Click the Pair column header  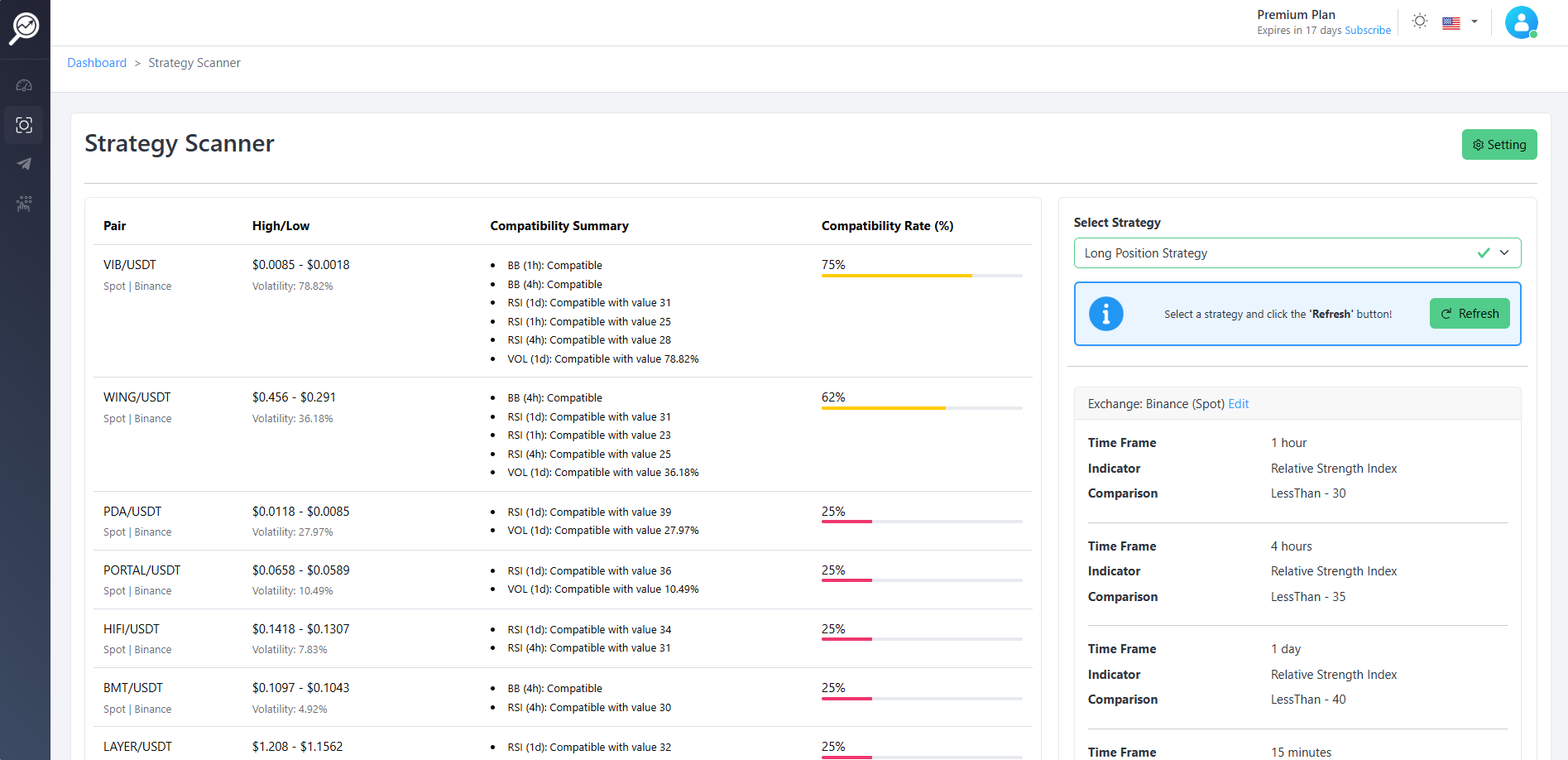[x=114, y=226]
